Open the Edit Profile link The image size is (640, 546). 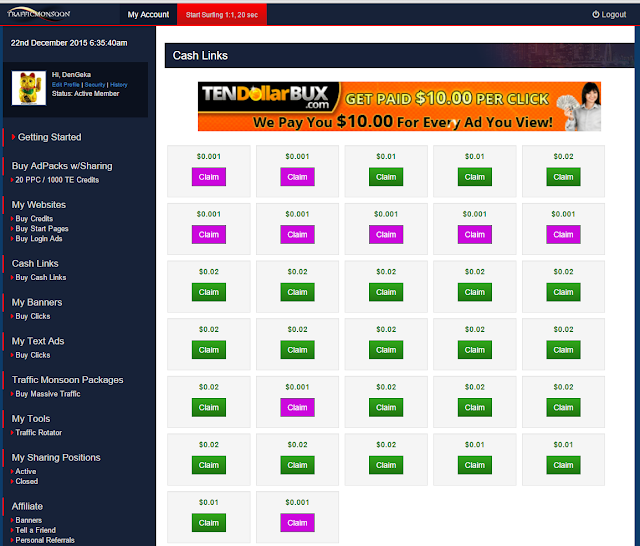coord(66,84)
